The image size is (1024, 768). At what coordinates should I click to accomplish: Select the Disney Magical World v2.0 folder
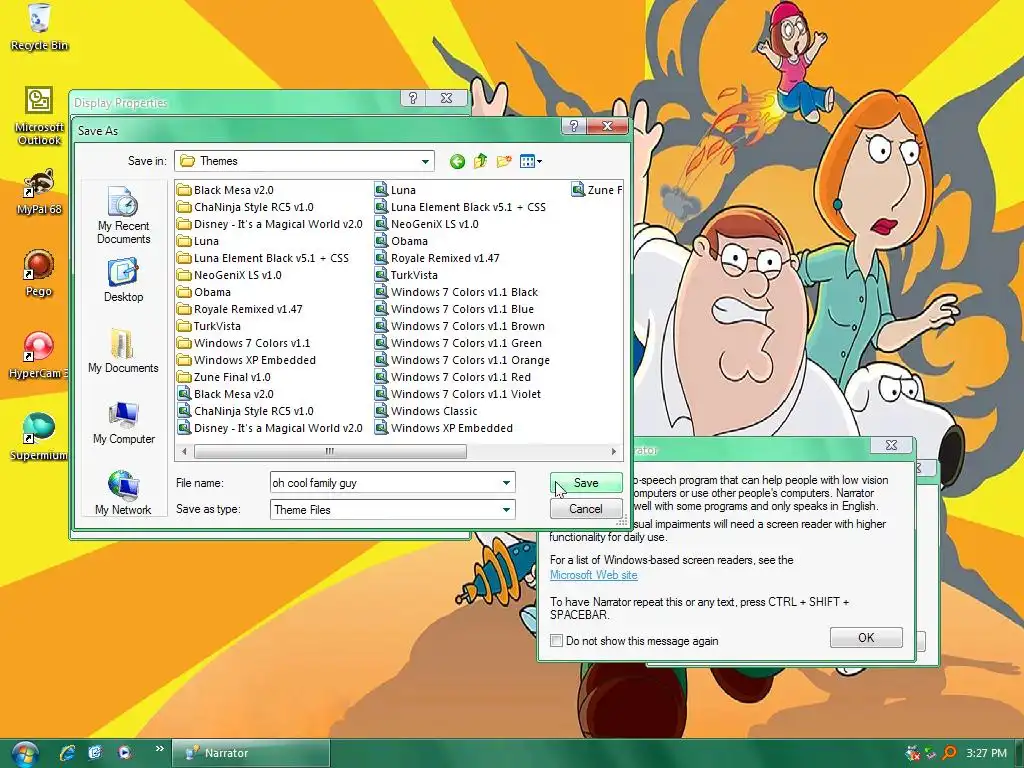click(x=270, y=224)
